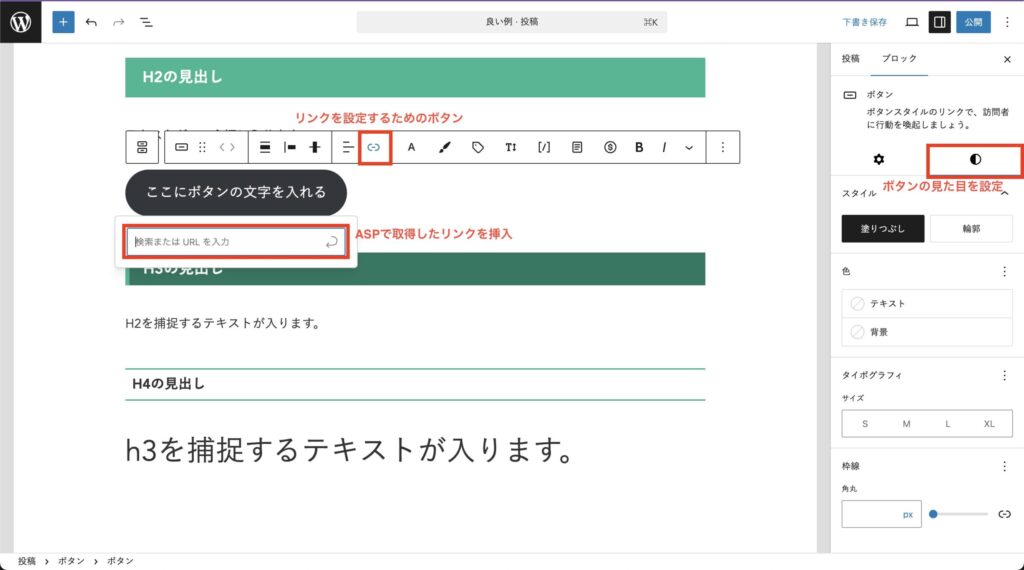Click the dark button text block
This screenshot has width=1024, height=570.
point(236,193)
